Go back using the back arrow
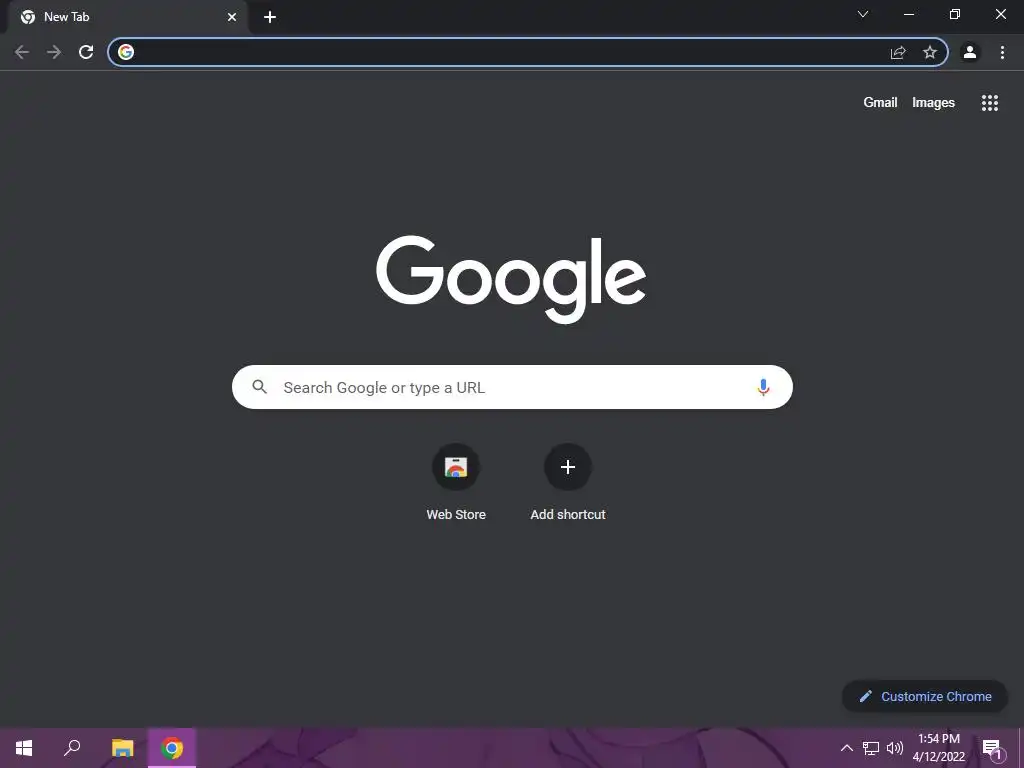The width and height of the screenshot is (1024, 768). [x=22, y=52]
